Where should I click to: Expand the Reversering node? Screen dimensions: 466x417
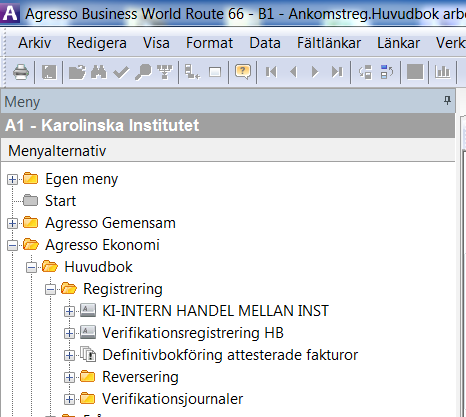(x=69, y=377)
